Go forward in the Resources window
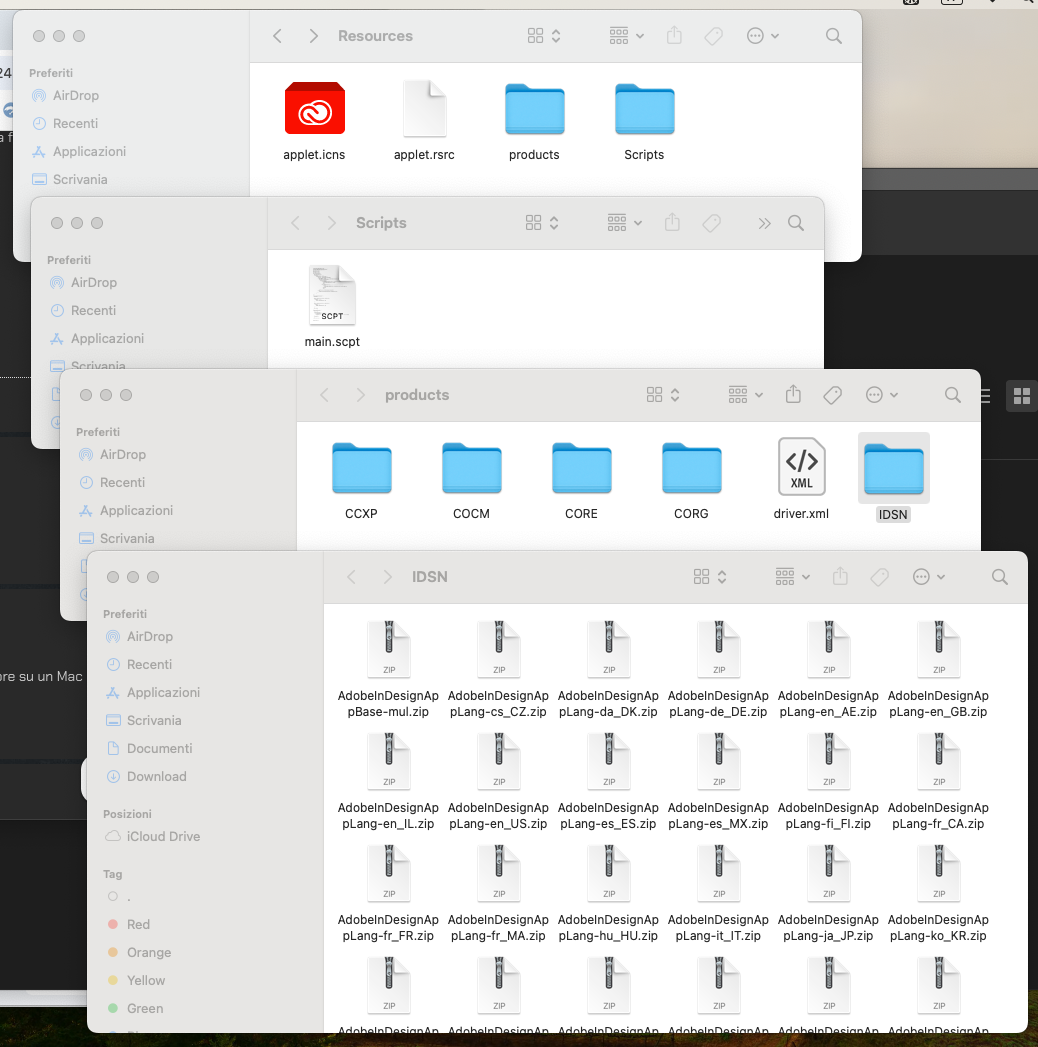The height and width of the screenshot is (1047, 1038). click(314, 36)
